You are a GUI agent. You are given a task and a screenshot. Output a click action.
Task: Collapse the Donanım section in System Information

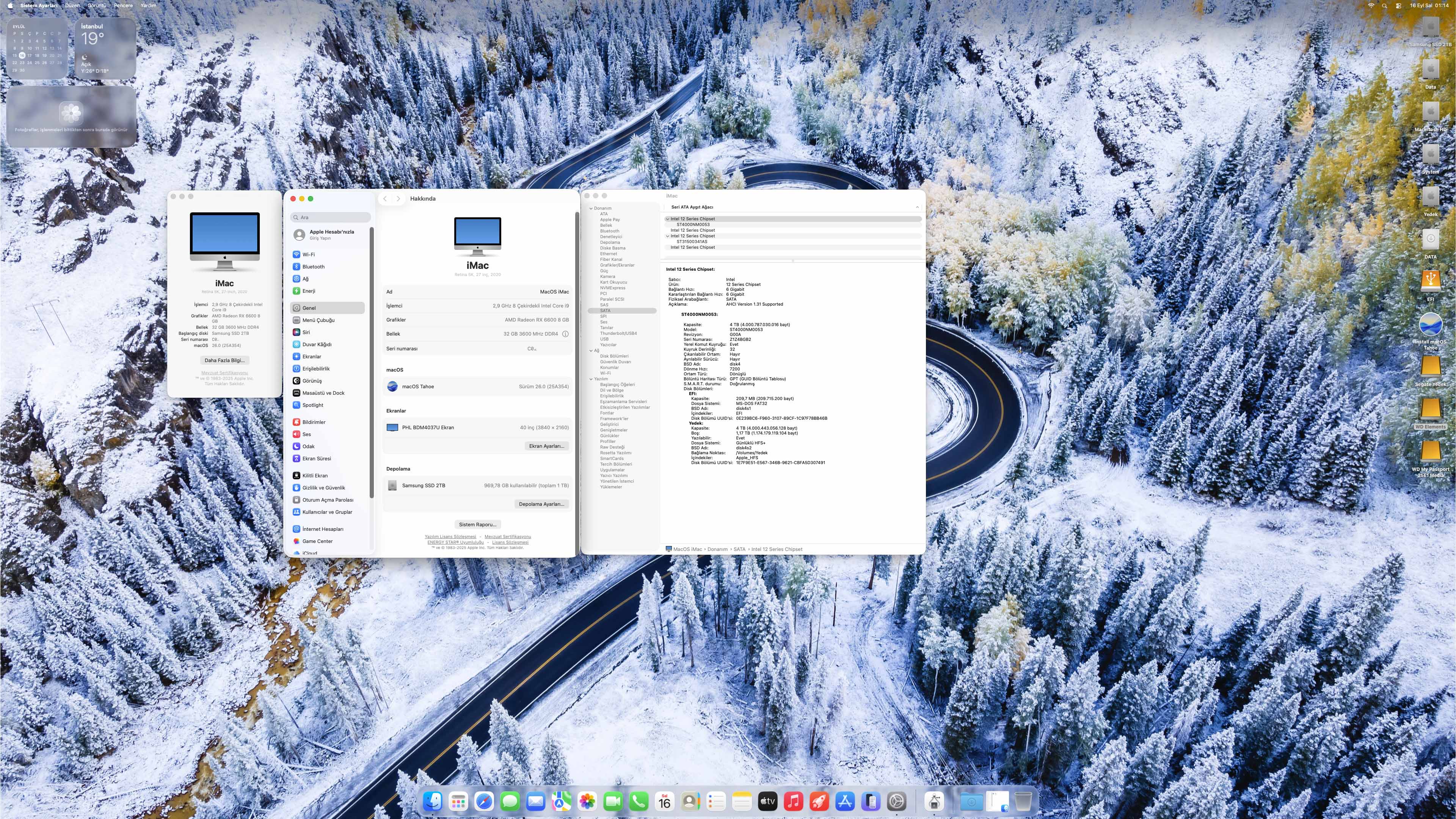pos(591,209)
